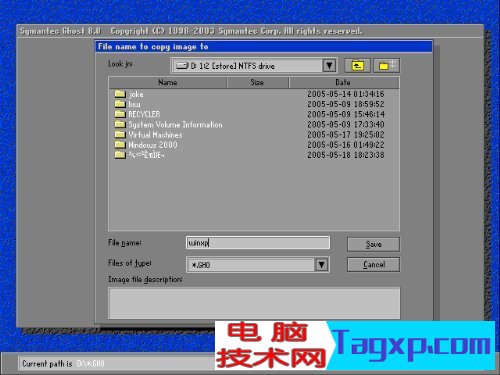Select the RECYCLER folder icon
Screen dimensions: 500x375
coord(120,114)
